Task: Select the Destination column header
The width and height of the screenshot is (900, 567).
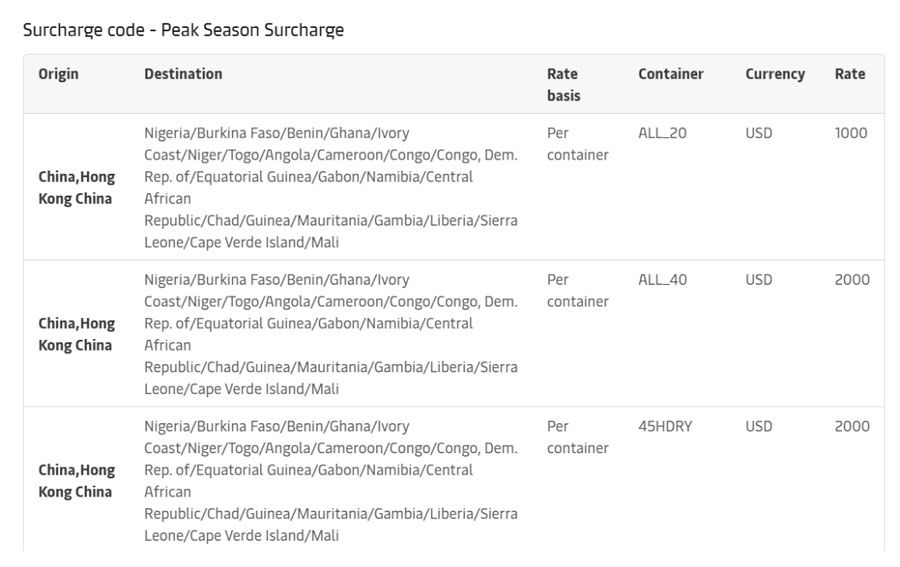Action: point(183,74)
